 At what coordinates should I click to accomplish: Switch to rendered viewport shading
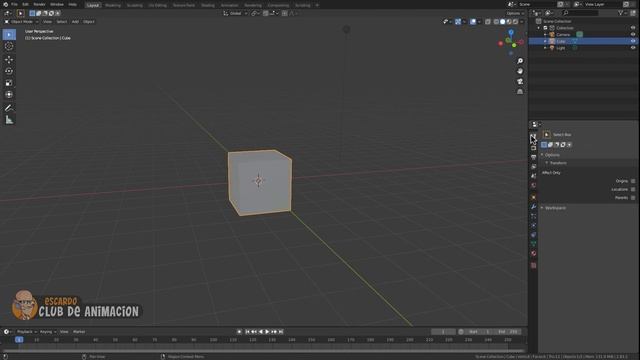(x=516, y=22)
